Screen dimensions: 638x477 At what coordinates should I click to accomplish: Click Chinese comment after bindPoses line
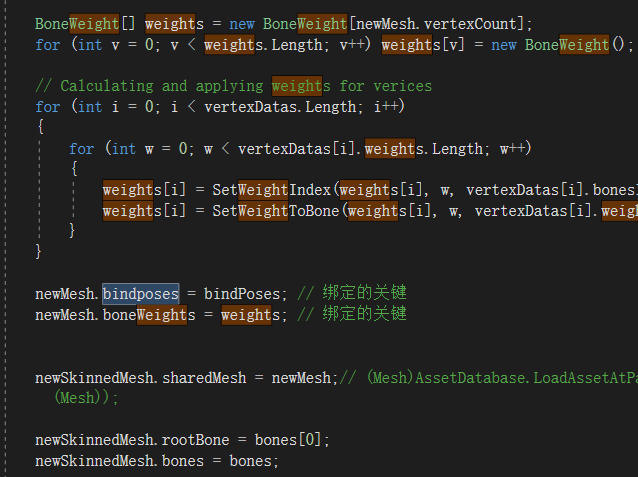click(x=352, y=293)
